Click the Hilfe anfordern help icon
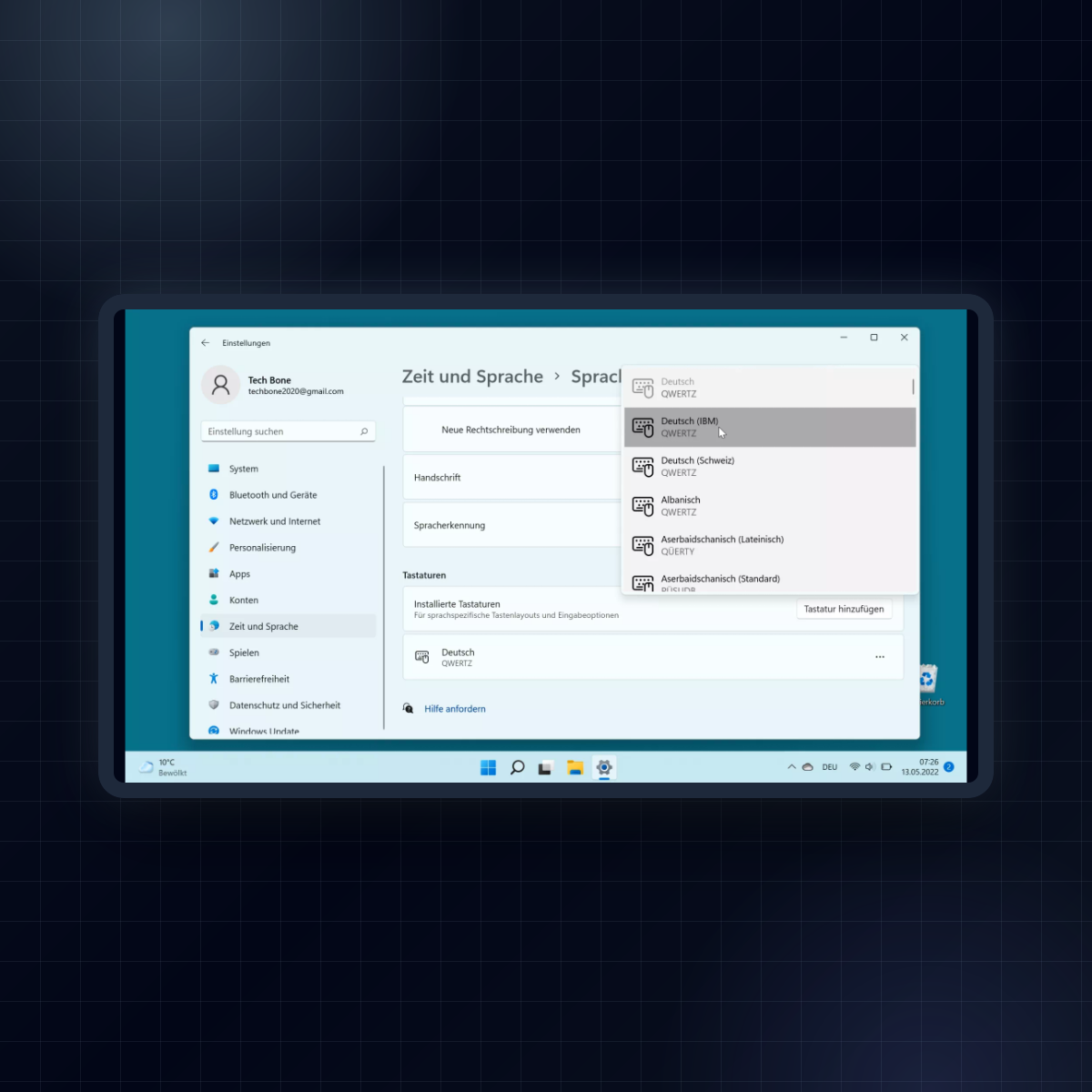1092x1092 pixels. point(409,708)
